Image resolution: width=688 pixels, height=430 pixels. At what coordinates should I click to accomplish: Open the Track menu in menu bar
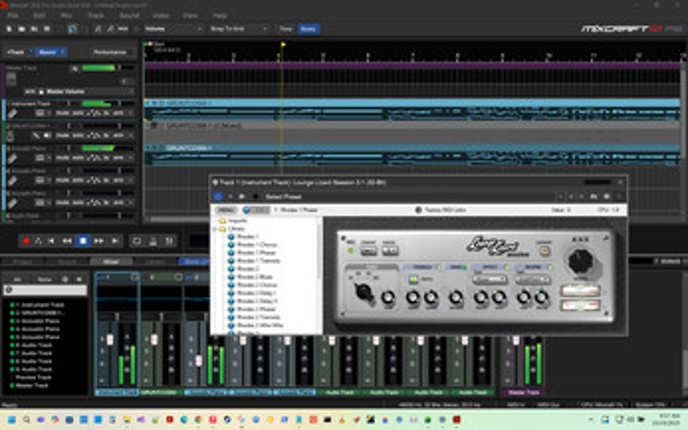[96, 17]
